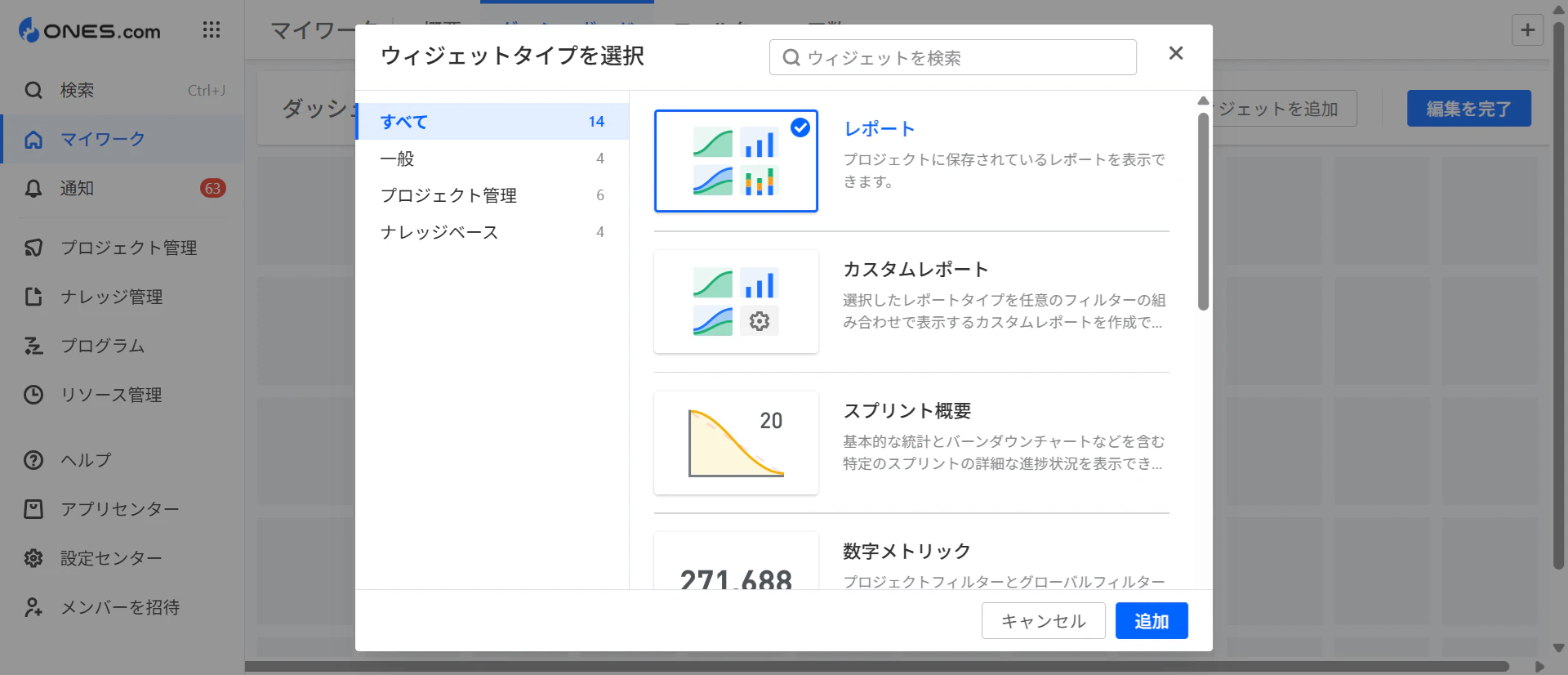Click the count 14 next to すべて
The height and width of the screenshot is (675, 1568).
tap(596, 122)
